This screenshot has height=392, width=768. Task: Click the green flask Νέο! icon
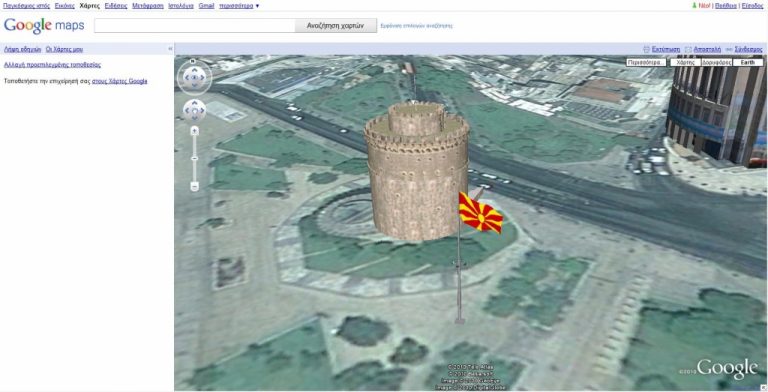click(694, 6)
